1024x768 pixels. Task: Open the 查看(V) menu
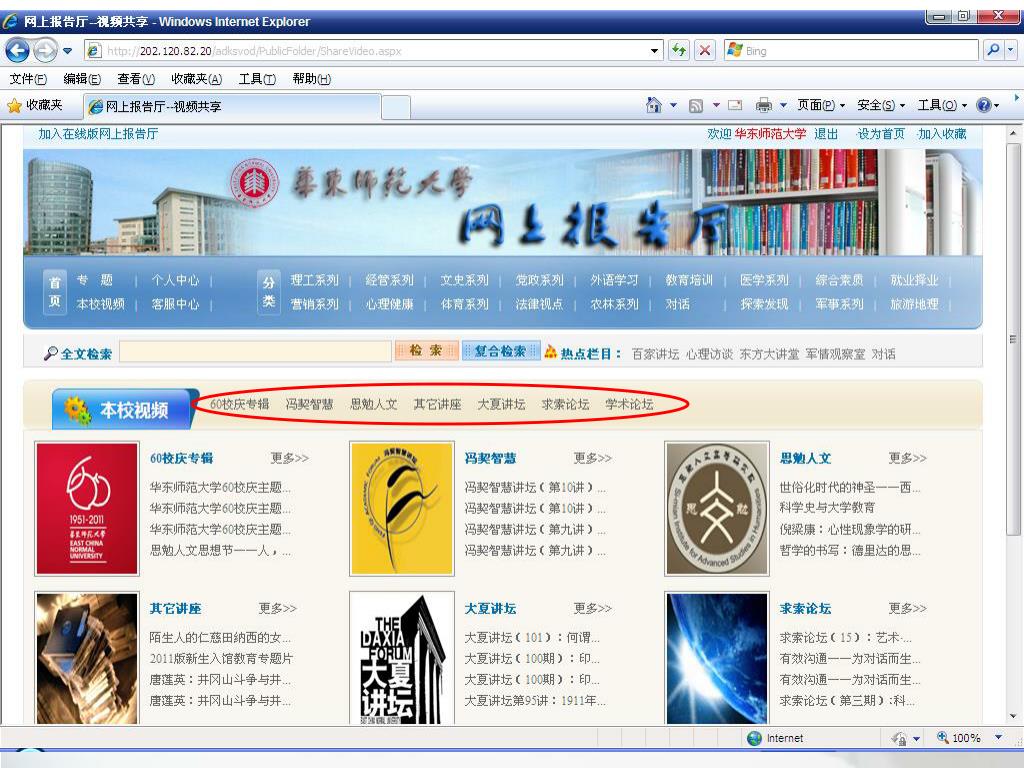136,79
